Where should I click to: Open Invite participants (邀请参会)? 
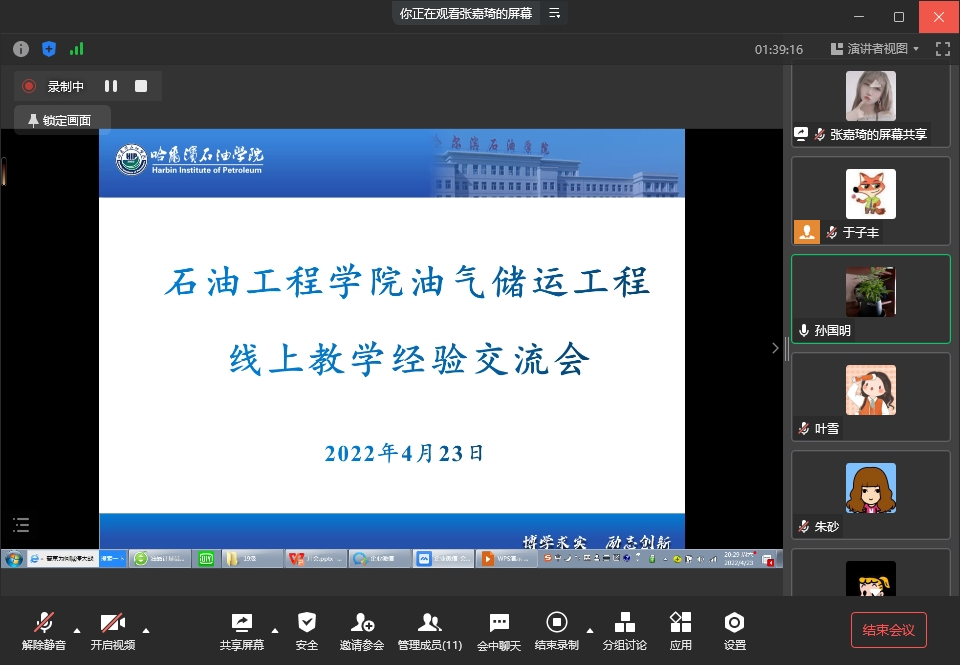[362, 630]
